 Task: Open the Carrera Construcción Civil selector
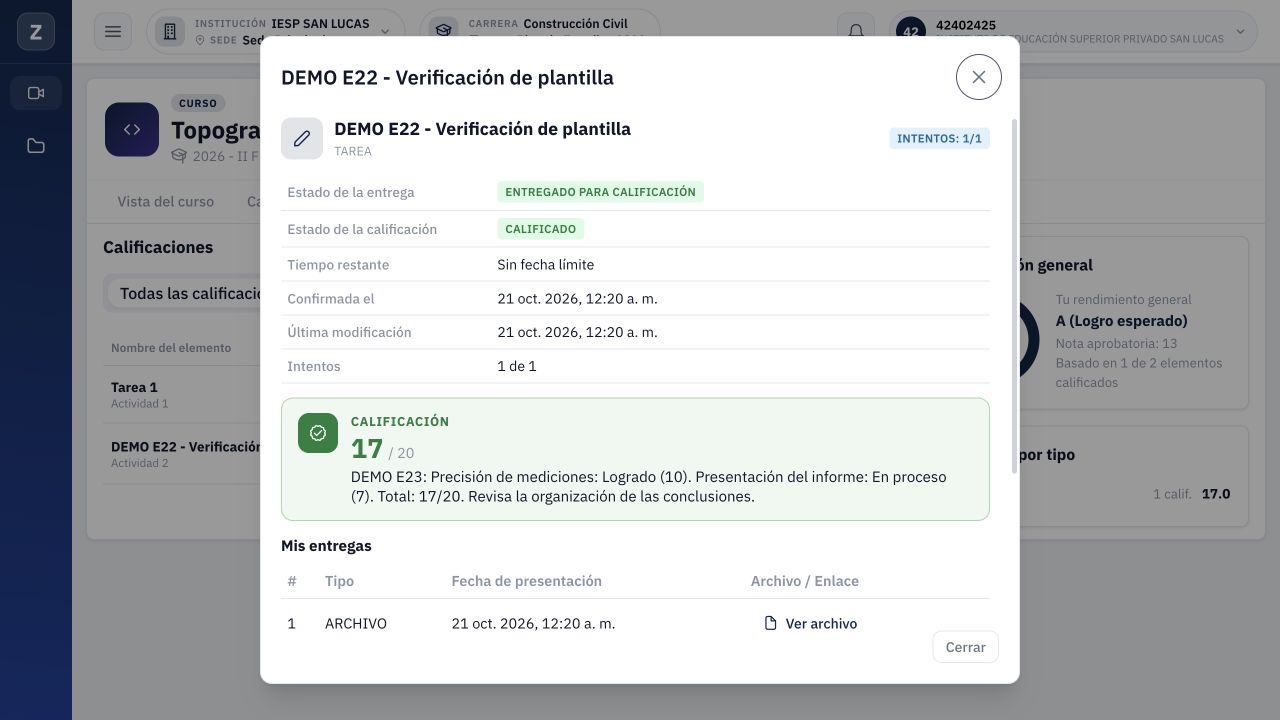pos(540,32)
